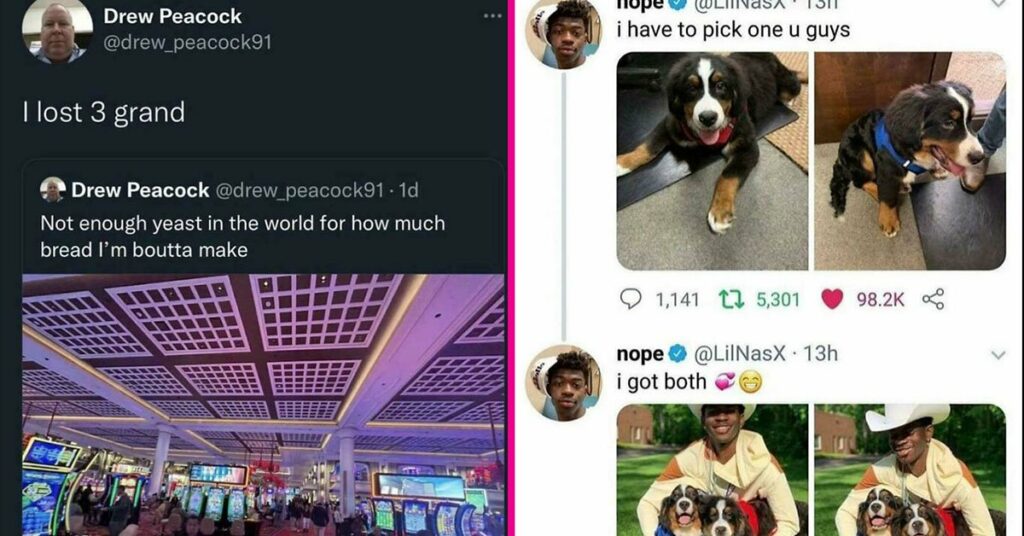This screenshot has height=536, width=1024.
Task: Click the small avatar in the quoted tweet
Action: click(52, 190)
